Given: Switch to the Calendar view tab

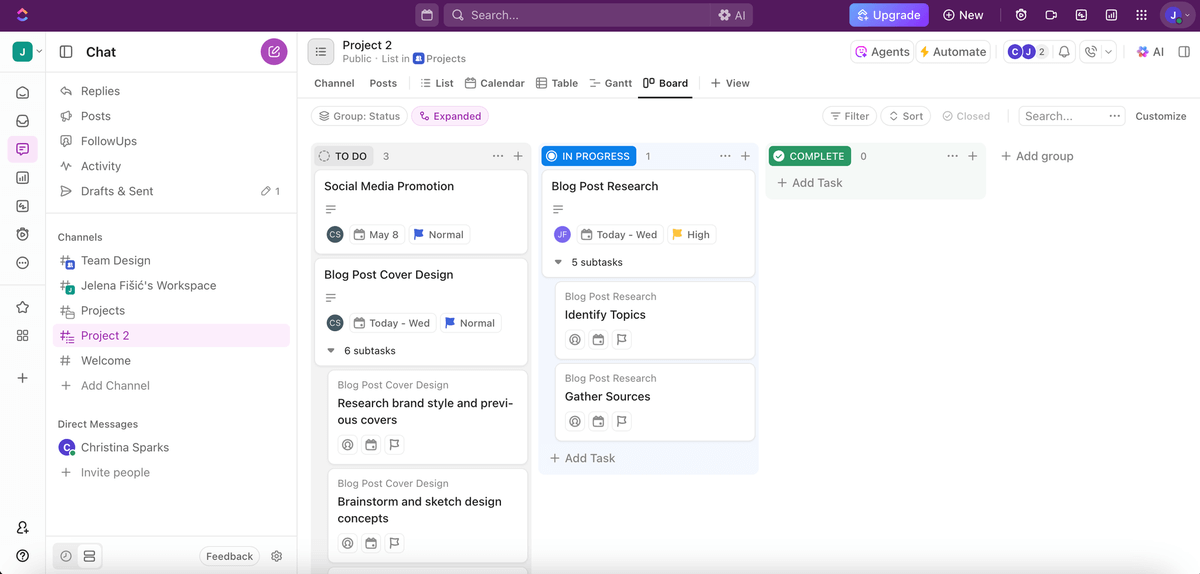Looking at the screenshot, I should 495,83.
